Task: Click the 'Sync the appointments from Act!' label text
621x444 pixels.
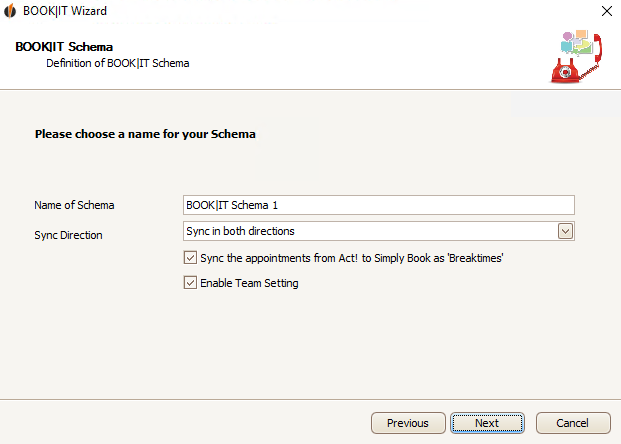Action: pyautogui.click(x=352, y=258)
